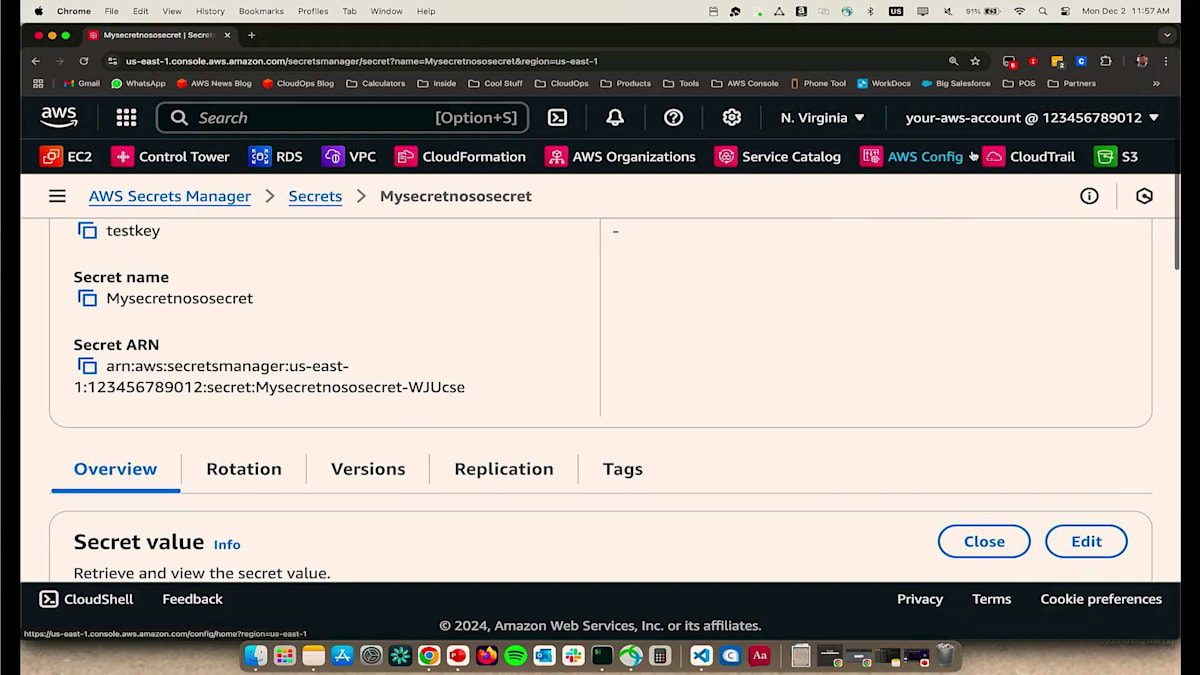Viewport: 1200px width, 675px height.
Task: Open the CloudOps bookmark folder
Action: [x=562, y=84]
